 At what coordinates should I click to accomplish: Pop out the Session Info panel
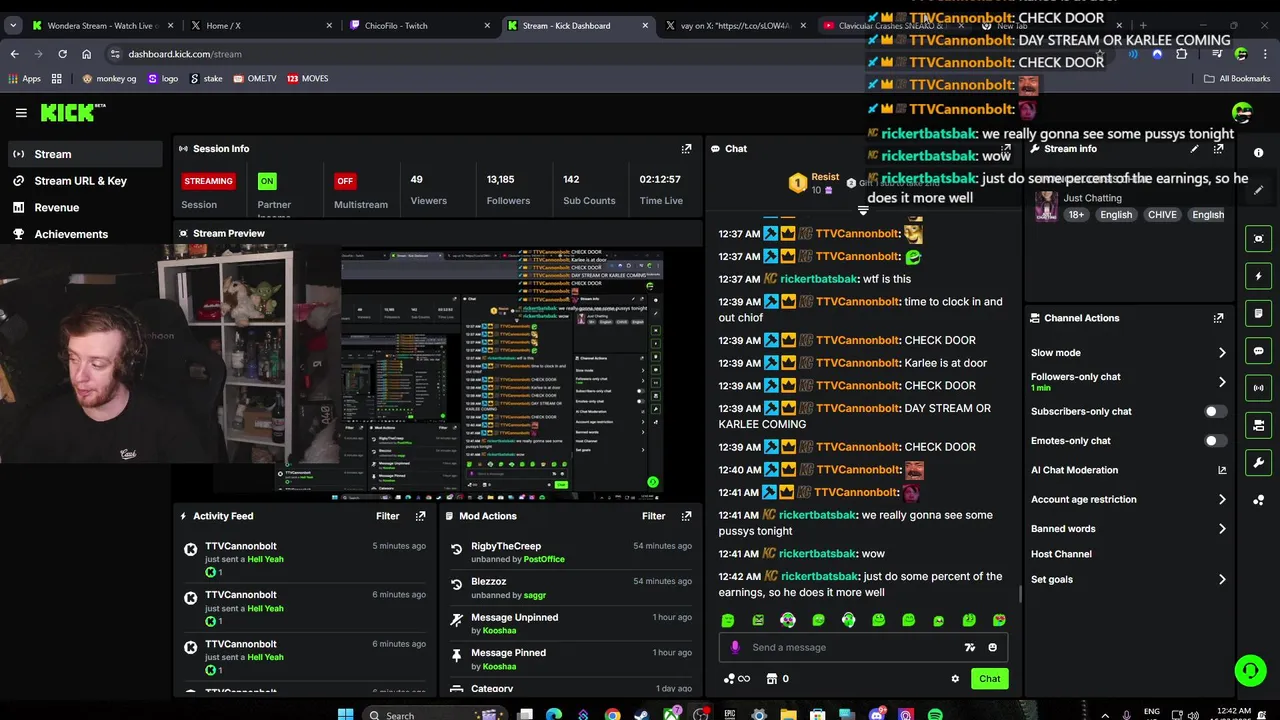[x=686, y=148]
